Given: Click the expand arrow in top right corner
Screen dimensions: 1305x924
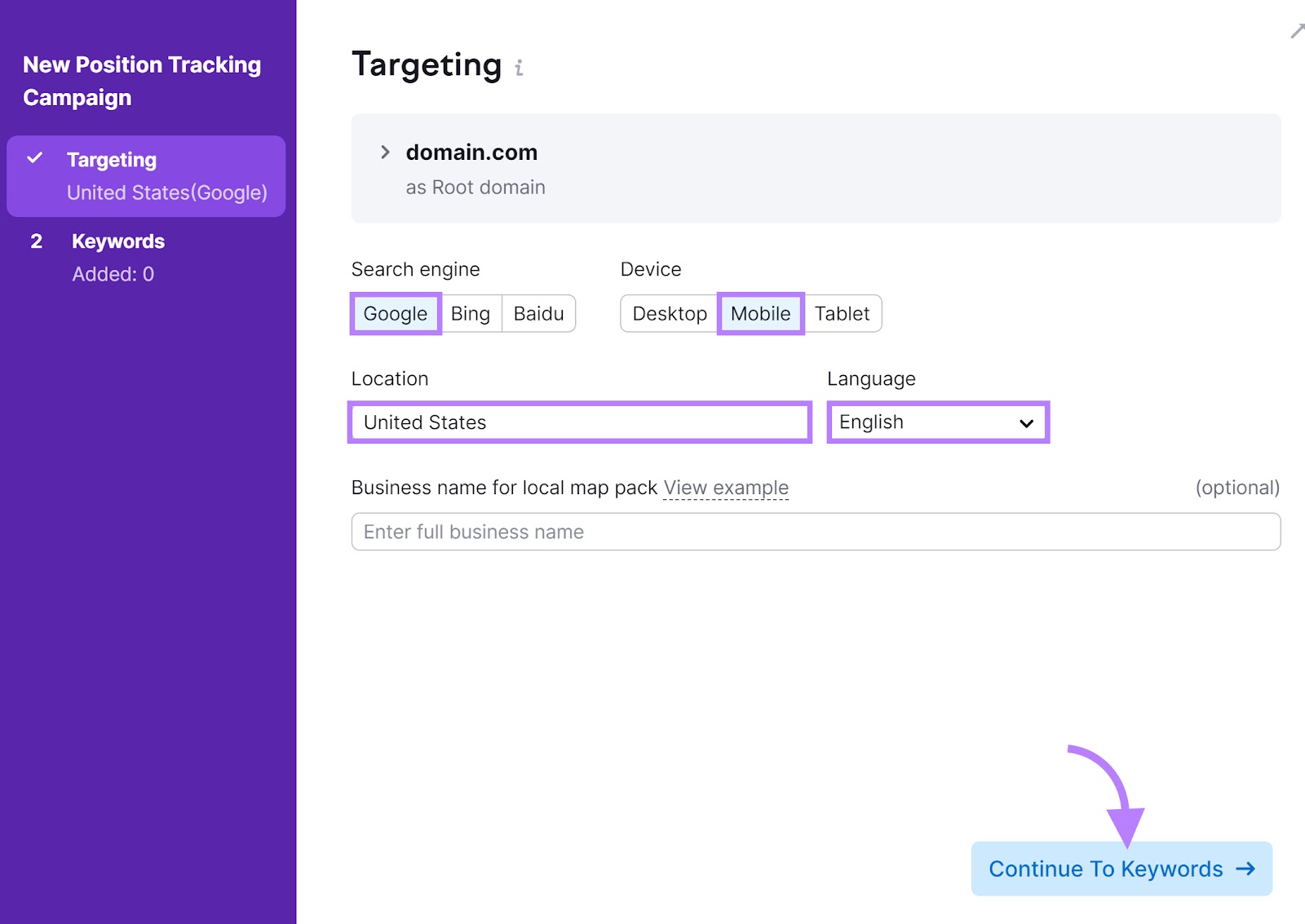Looking at the screenshot, I should coord(1297,31).
